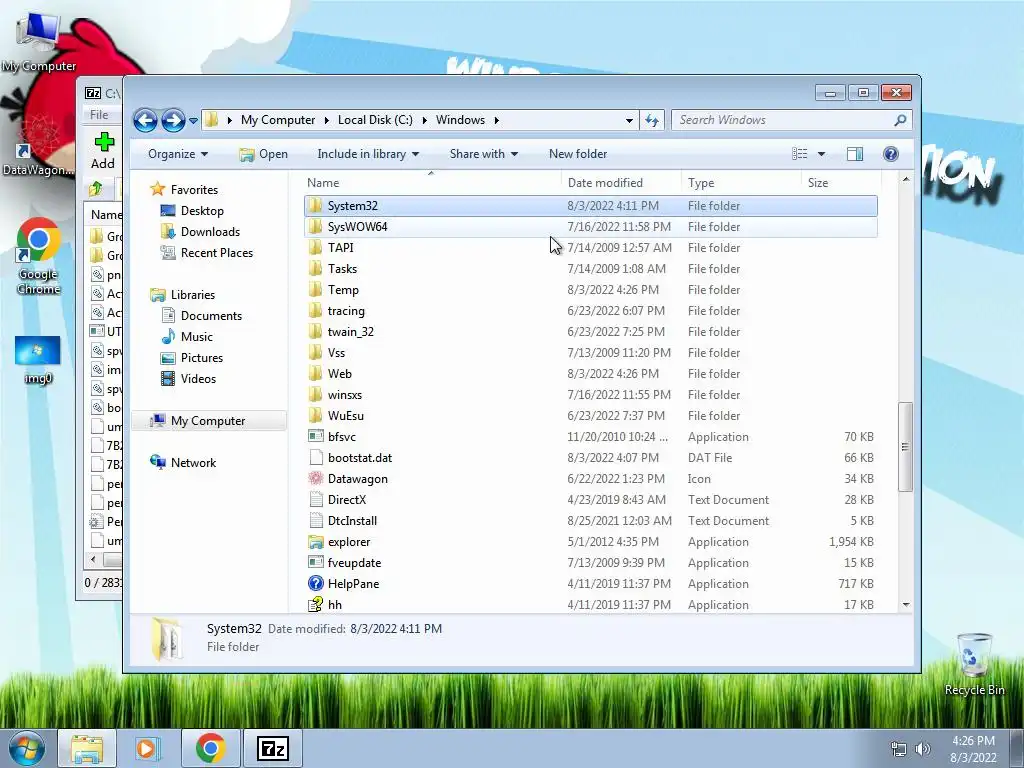
Task: Click the file list vertical scrollbar thumb
Action: tap(905, 447)
